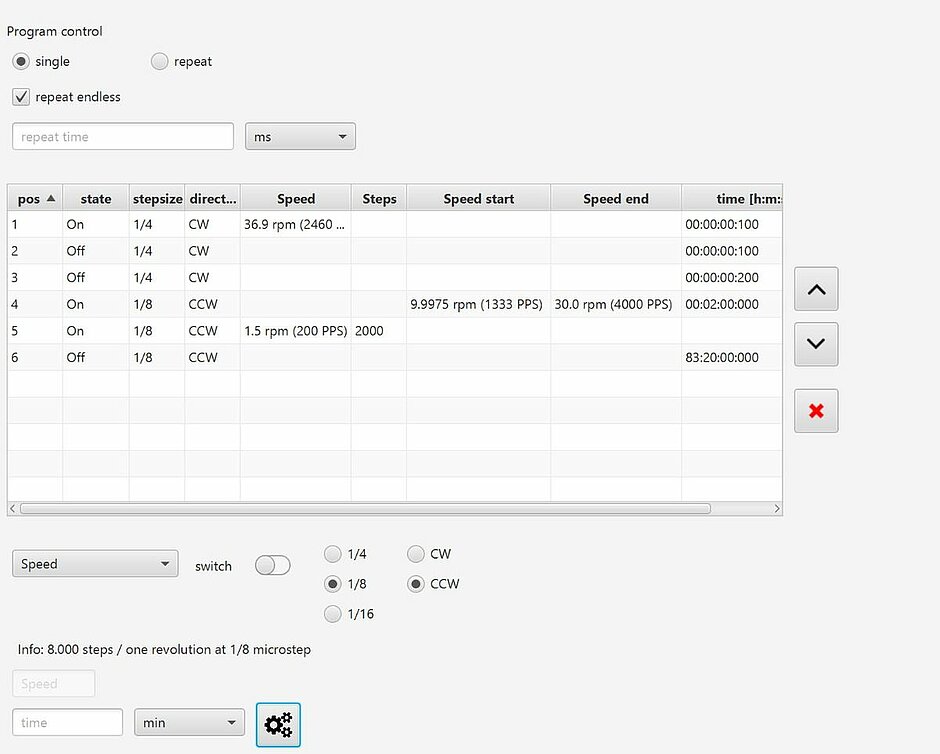Select the single radio button
Image resolution: width=940 pixels, height=754 pixels.
point(20,62)
